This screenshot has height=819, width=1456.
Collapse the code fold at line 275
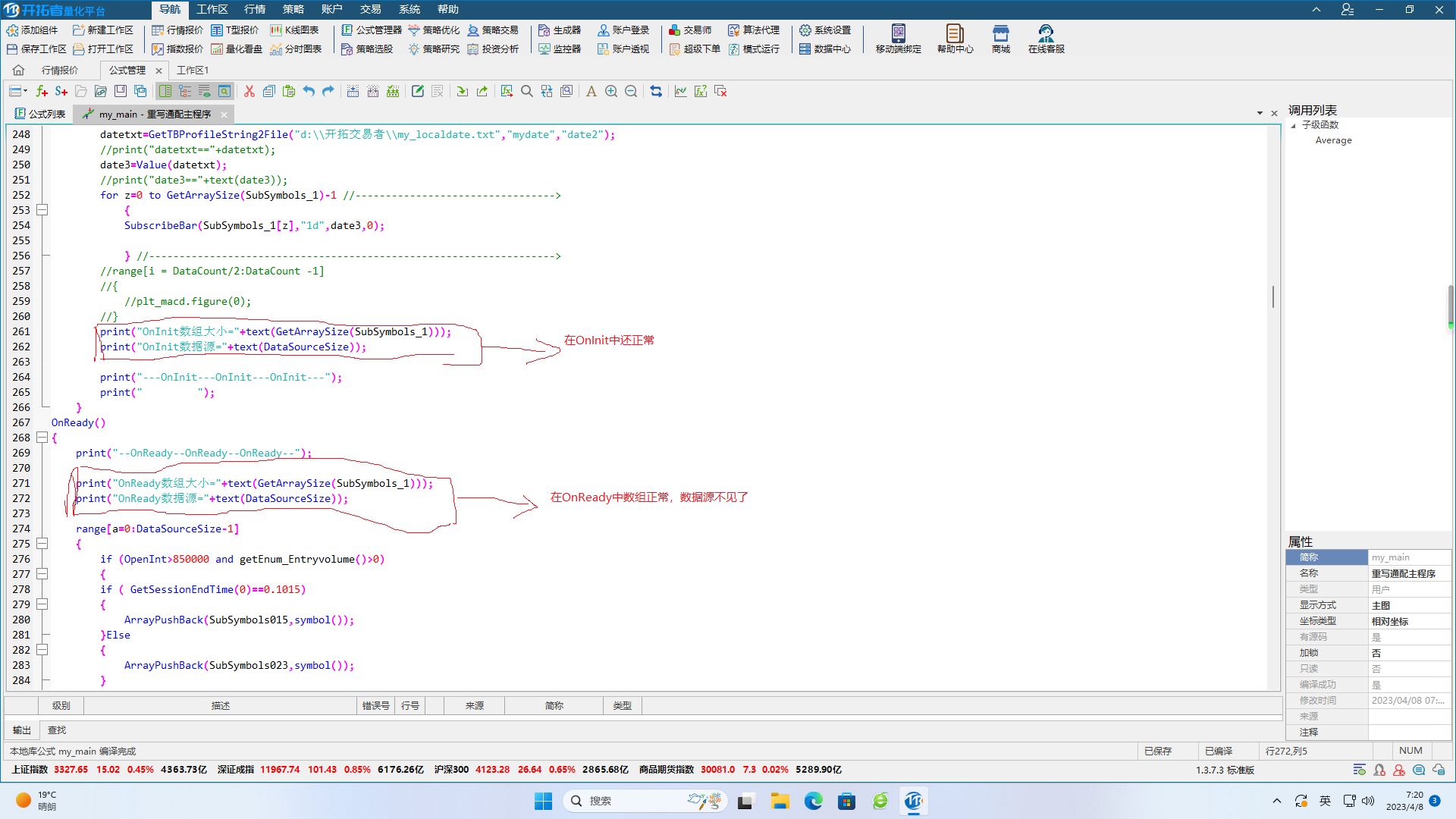pyautogui.click(x=42, y=544)
